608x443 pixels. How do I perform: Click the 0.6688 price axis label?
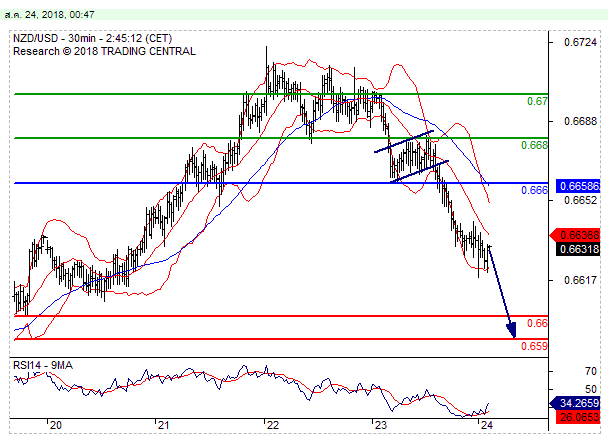coord(580,121)
